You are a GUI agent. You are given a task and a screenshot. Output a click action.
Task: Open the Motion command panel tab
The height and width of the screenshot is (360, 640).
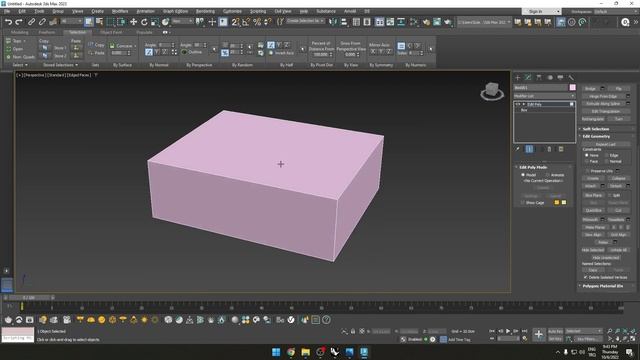coord(549,77)
